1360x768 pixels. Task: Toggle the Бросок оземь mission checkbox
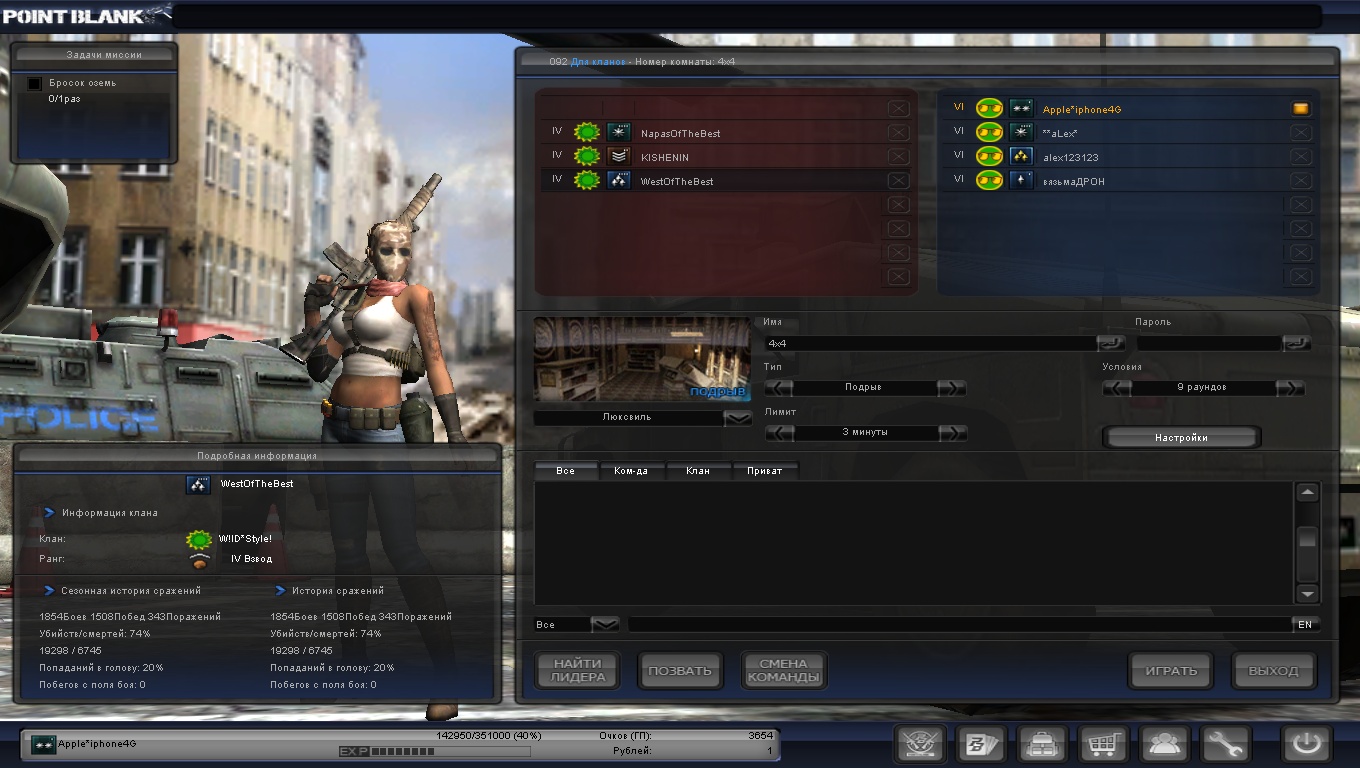[34, 84]
